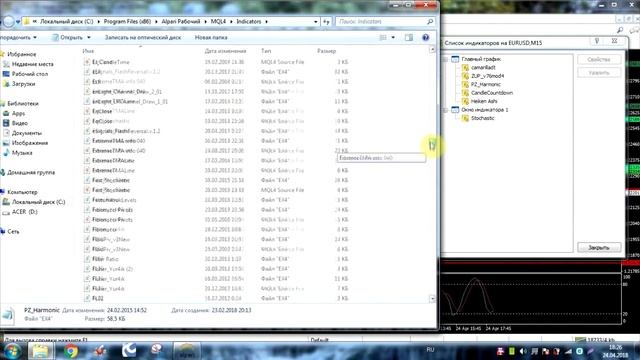The height and width of the screenshot is (360, 640).
Task: Click Записать на оптический диск
Action: (x=143, y=38)
